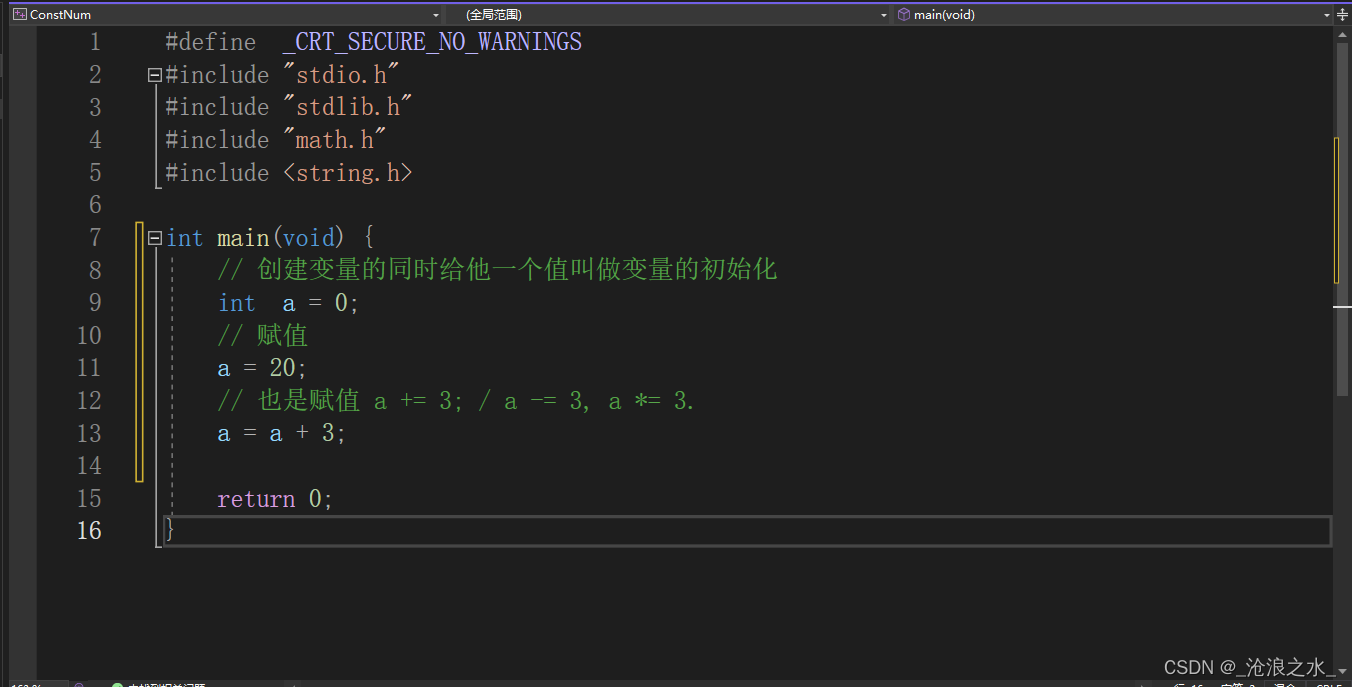This screenshot has width=1352, height=687.
Task: Click the "stdio.h" include text
Action: pos(341,75)
